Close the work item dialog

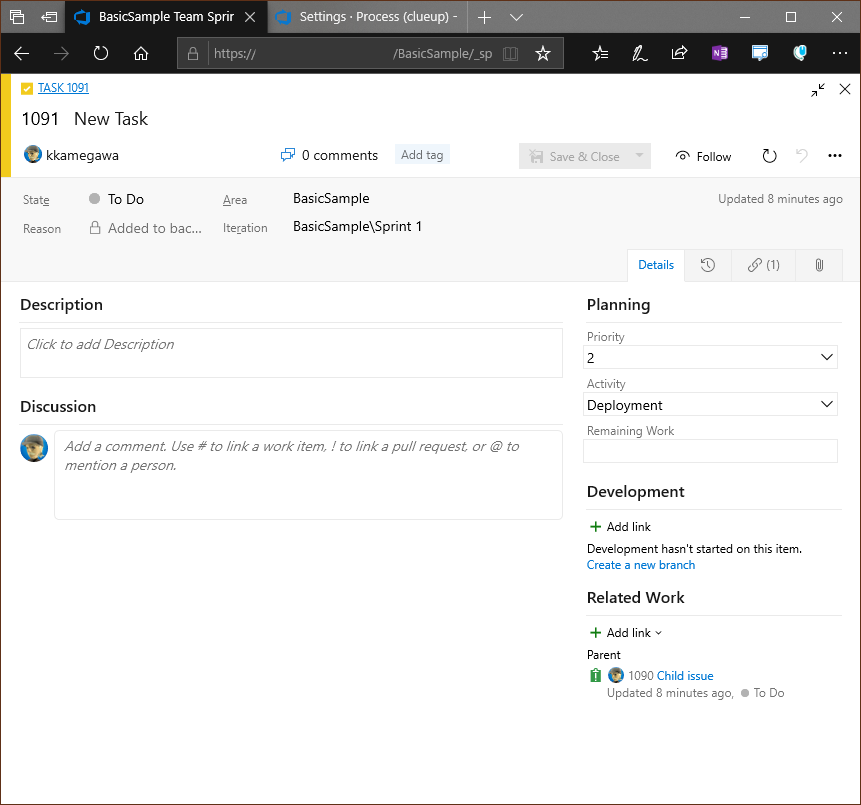click(x=845, y=89)
